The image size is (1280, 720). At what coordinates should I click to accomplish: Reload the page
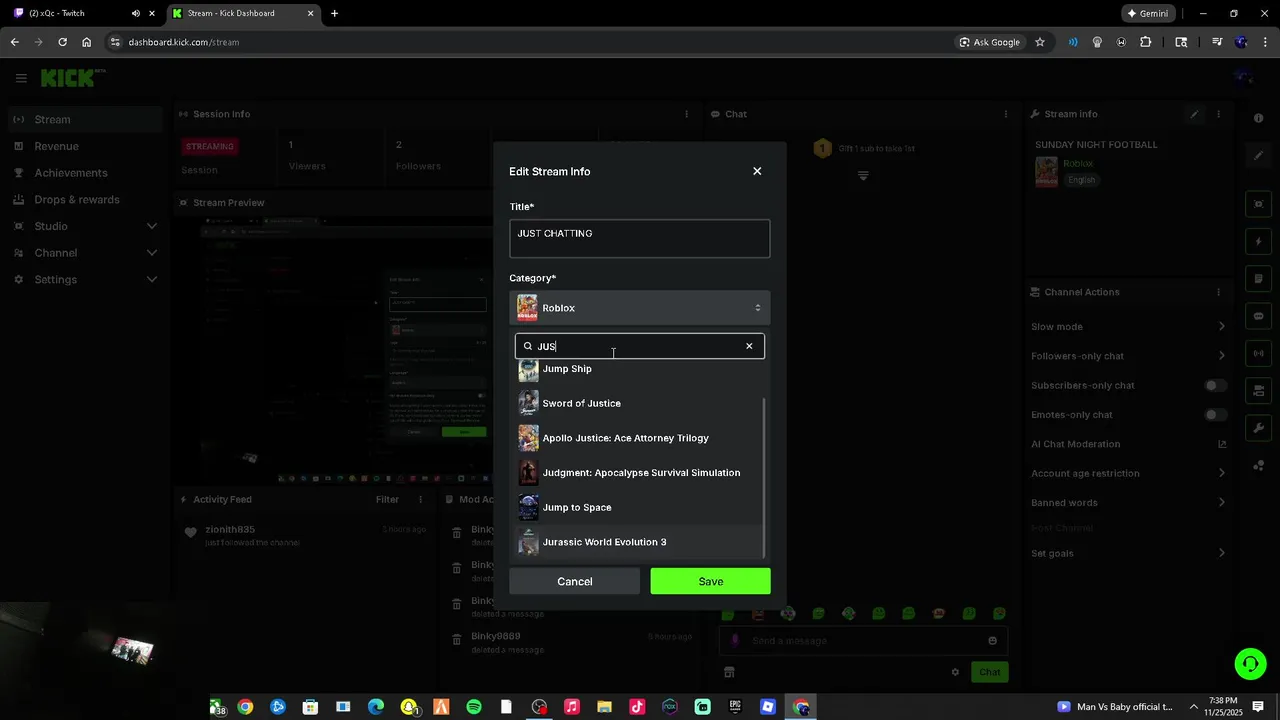tap(62, 42)
